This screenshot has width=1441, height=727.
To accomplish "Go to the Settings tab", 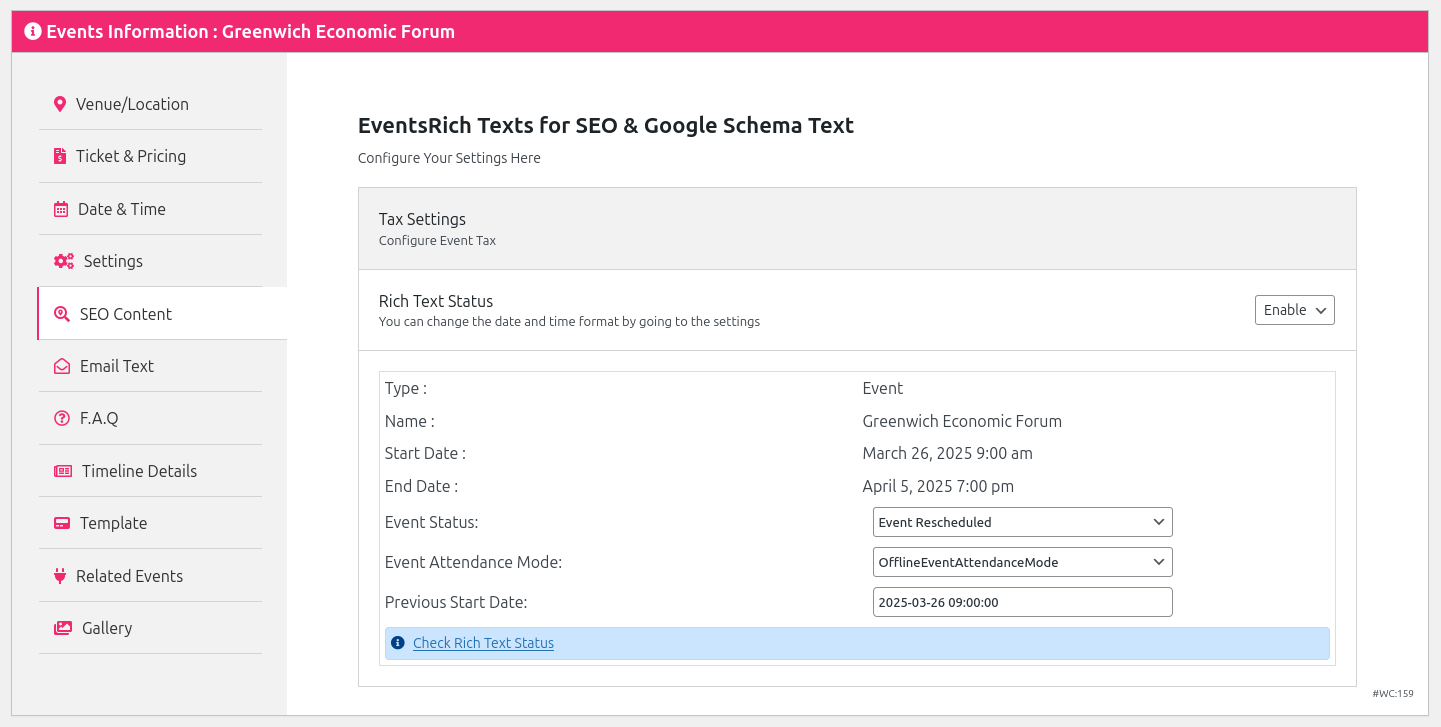I will pos(150,261).
